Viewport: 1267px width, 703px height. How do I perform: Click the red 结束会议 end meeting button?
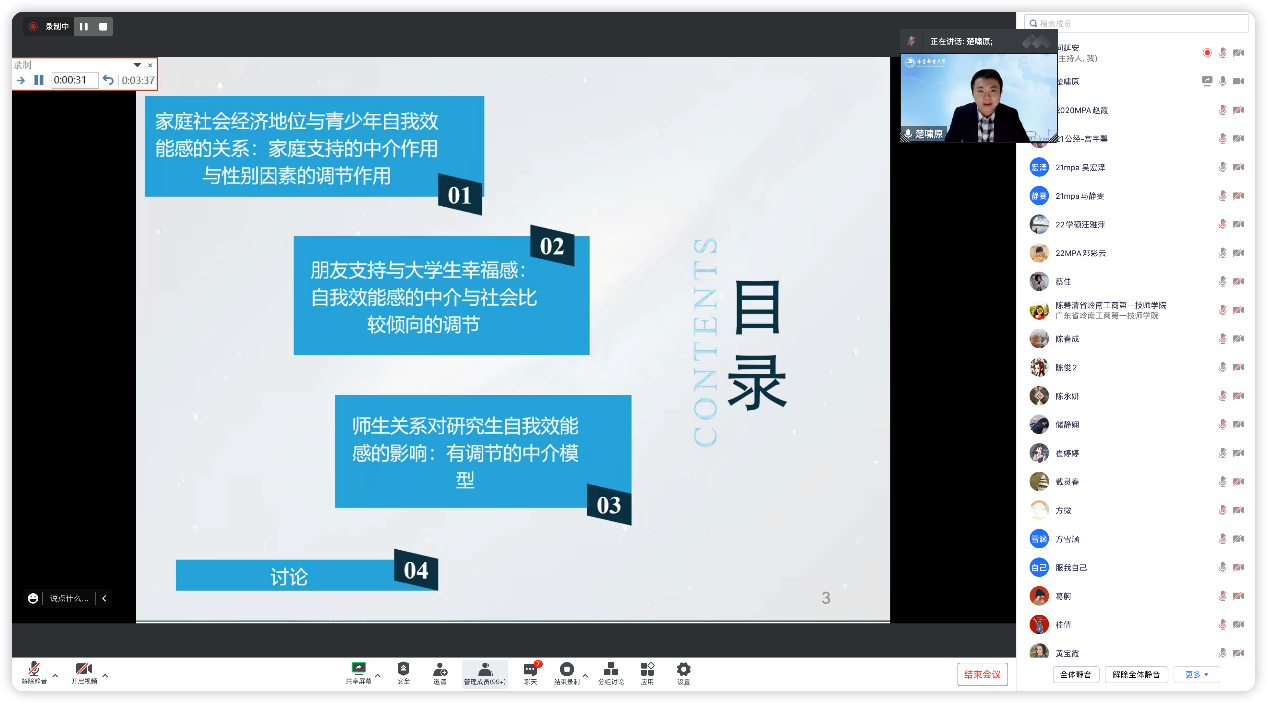981,674
